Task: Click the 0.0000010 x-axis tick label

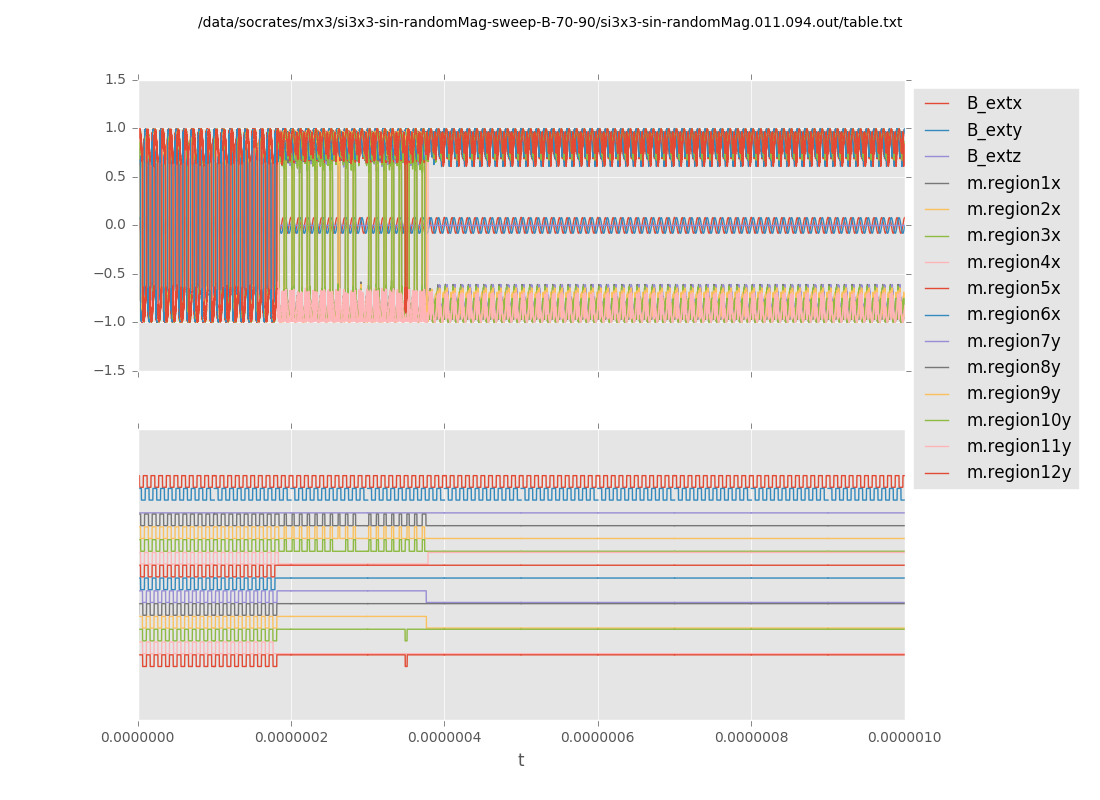Action: click(x=904, y=738)
